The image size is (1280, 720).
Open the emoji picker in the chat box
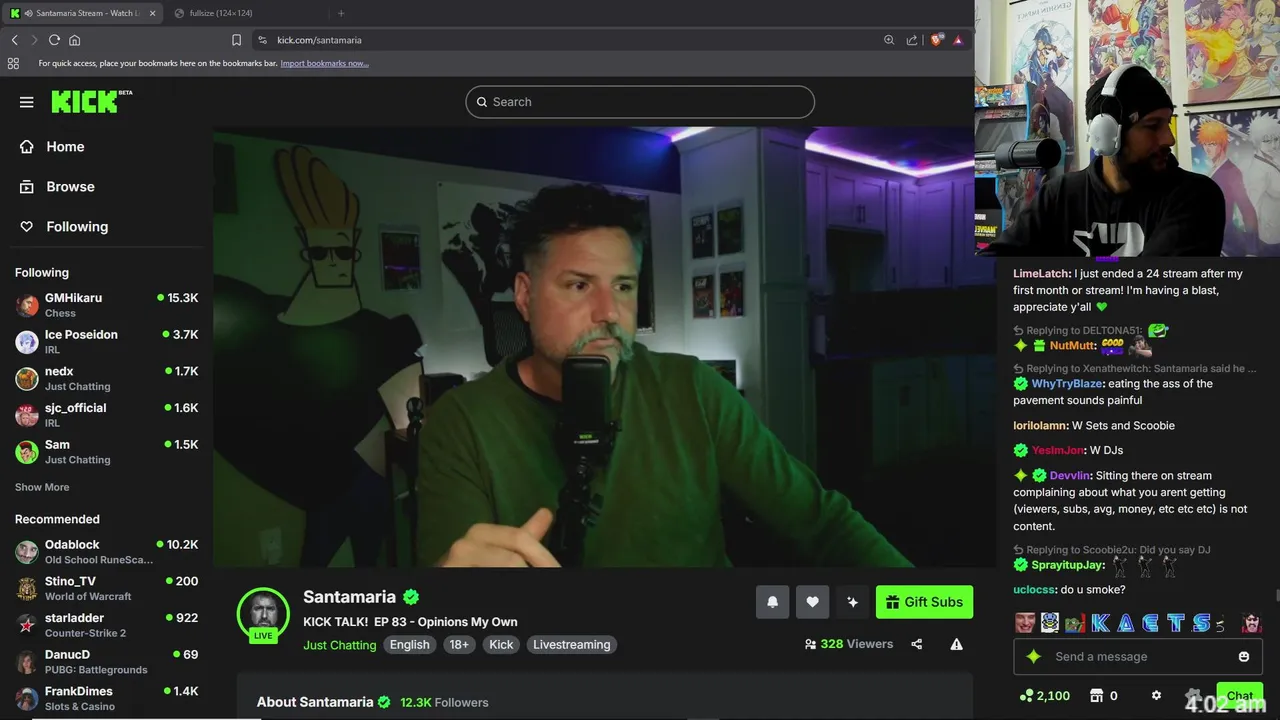click(1244, 657)
